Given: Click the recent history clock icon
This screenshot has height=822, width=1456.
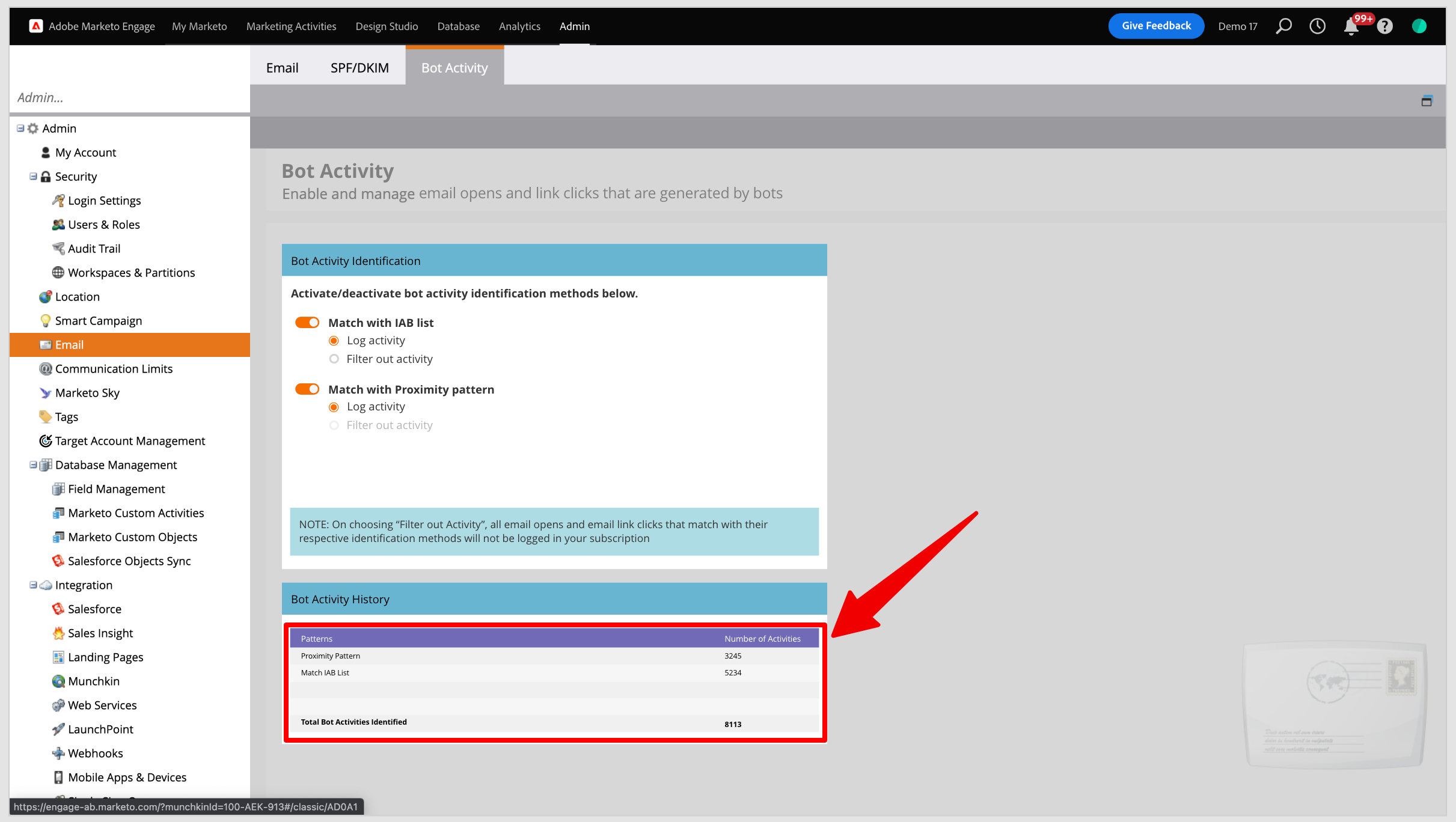Looking at the screenshot, I should coord(1318,26).
